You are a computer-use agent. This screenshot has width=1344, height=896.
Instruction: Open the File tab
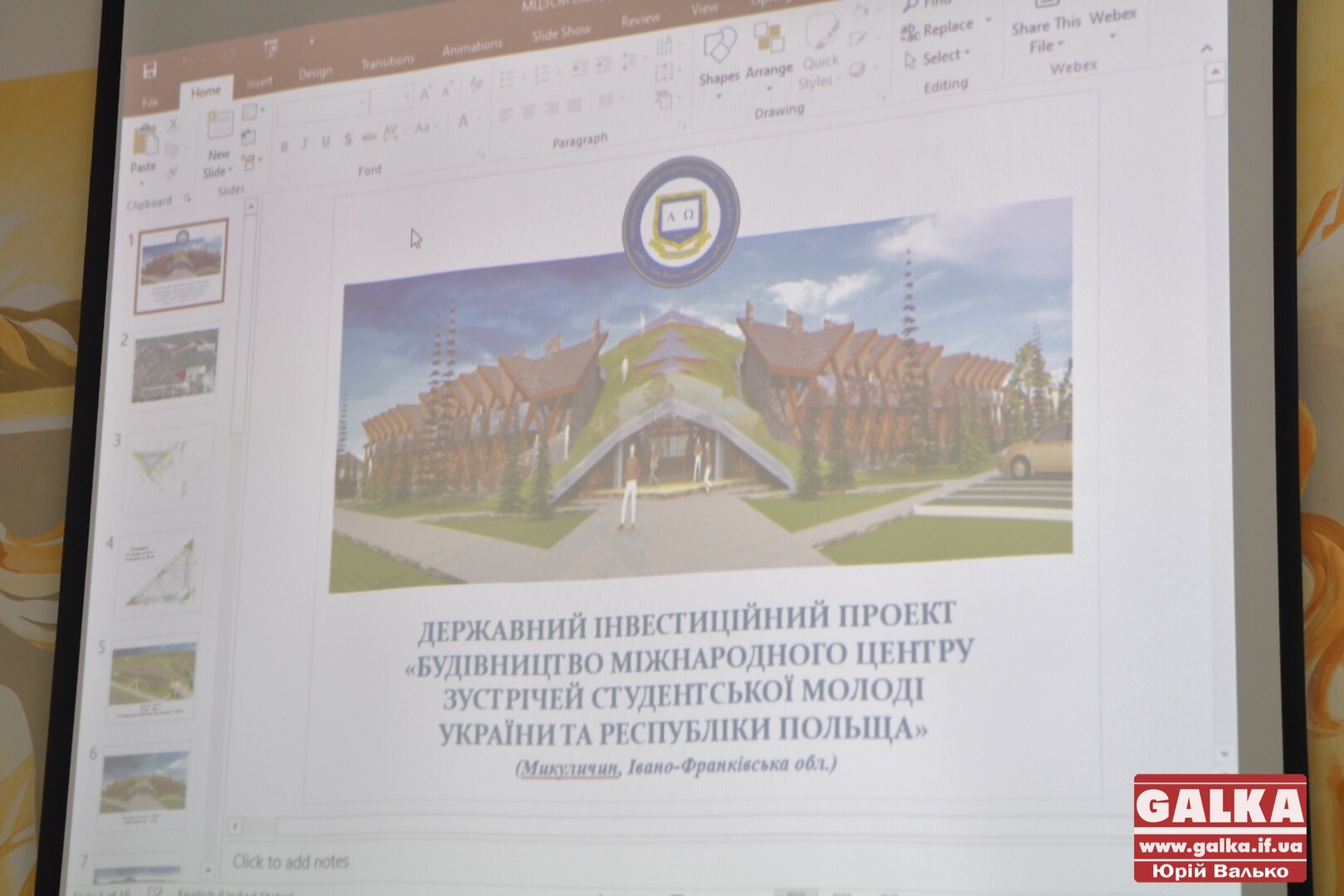point(150,103)
